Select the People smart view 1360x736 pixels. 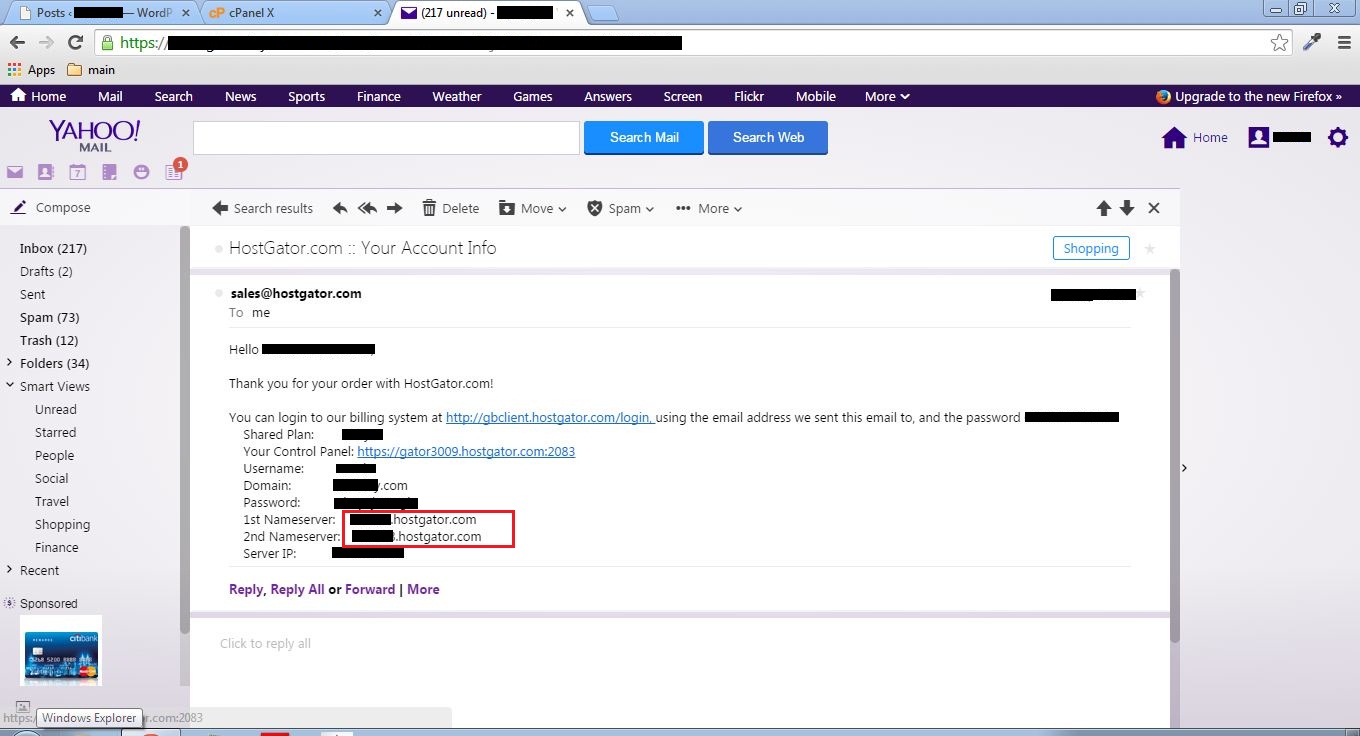click(x=55, y=455)
